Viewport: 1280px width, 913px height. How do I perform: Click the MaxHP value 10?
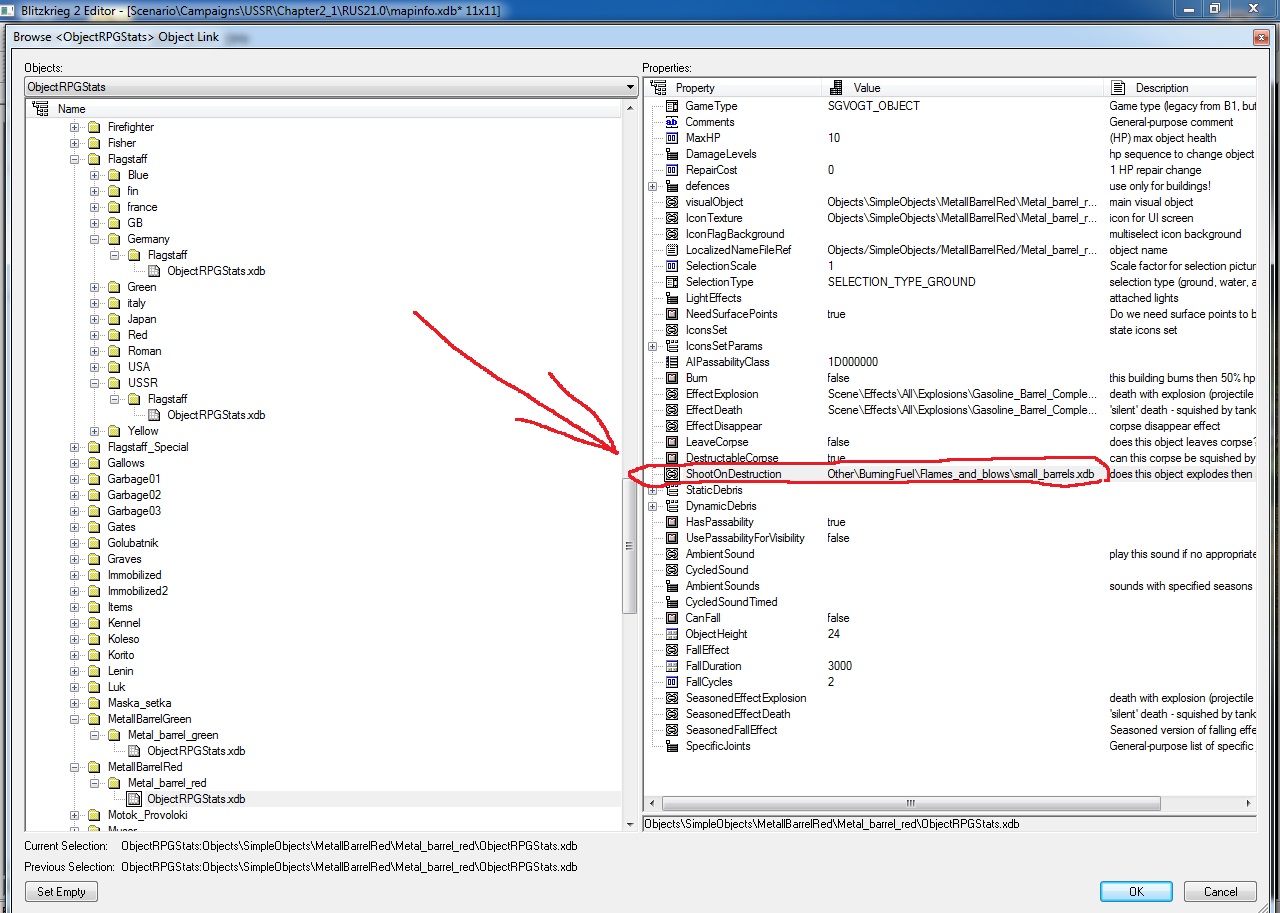pos(834,138)
